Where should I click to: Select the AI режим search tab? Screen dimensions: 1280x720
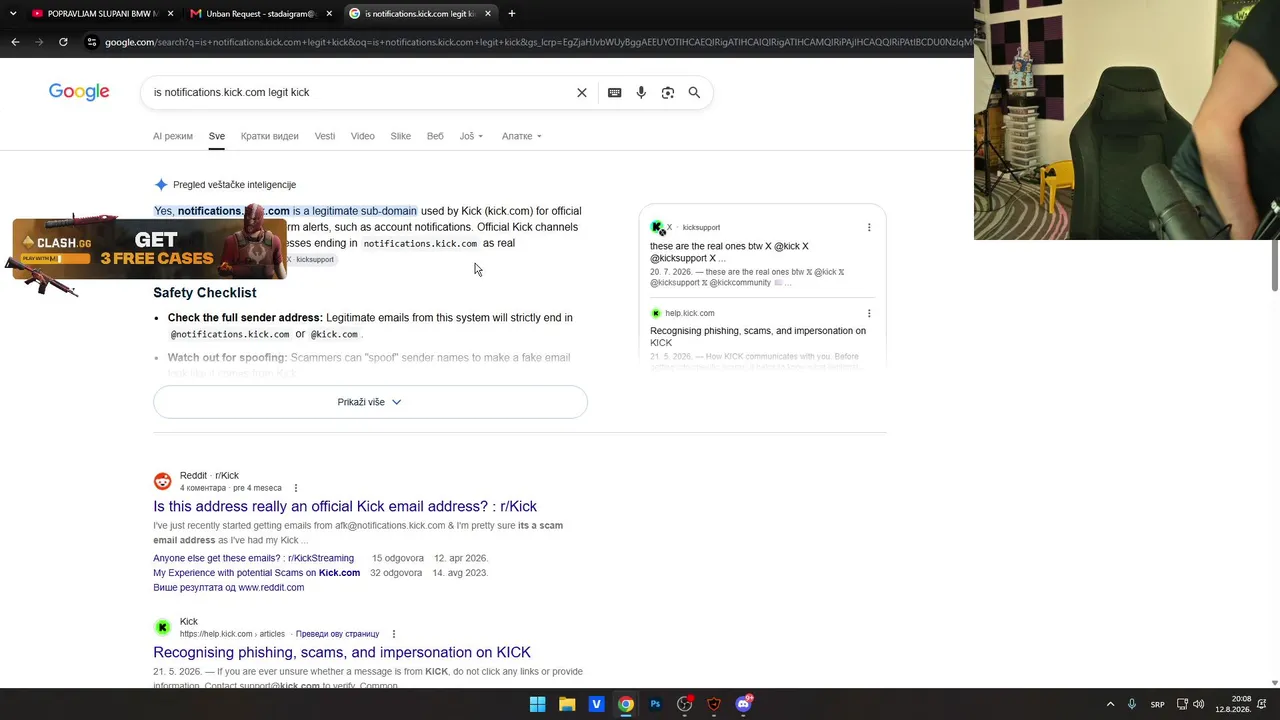(173, 136)
